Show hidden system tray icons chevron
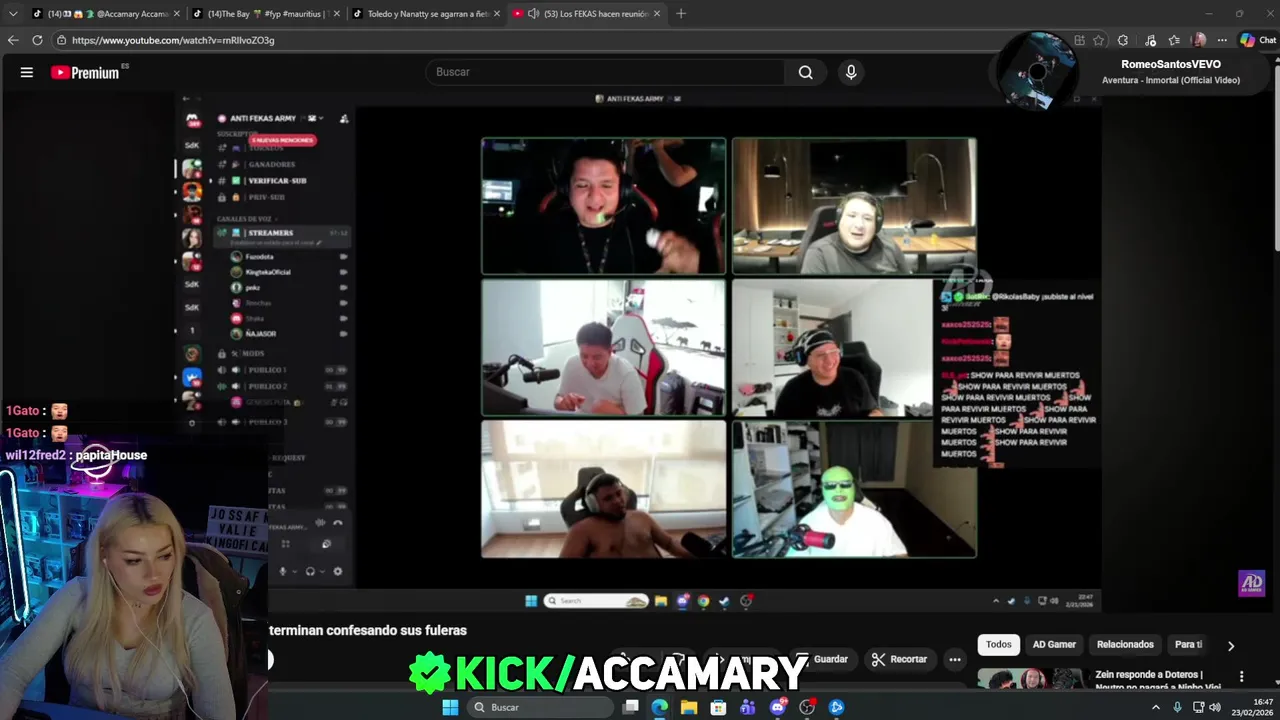This screenshot has height=720, width=1280. (x=1156, y=707)
